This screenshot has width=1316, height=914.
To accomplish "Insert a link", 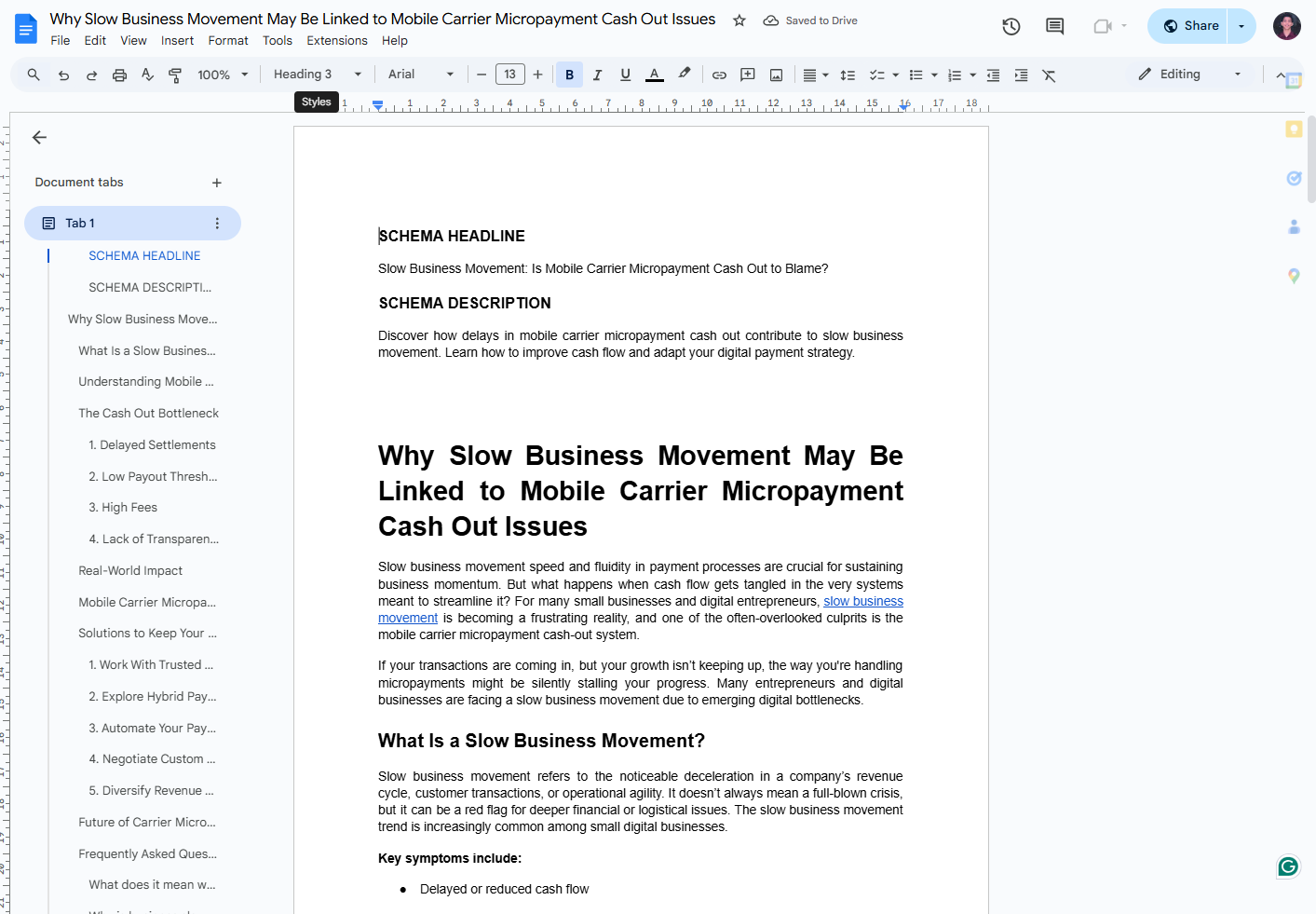I will (719, 75).
